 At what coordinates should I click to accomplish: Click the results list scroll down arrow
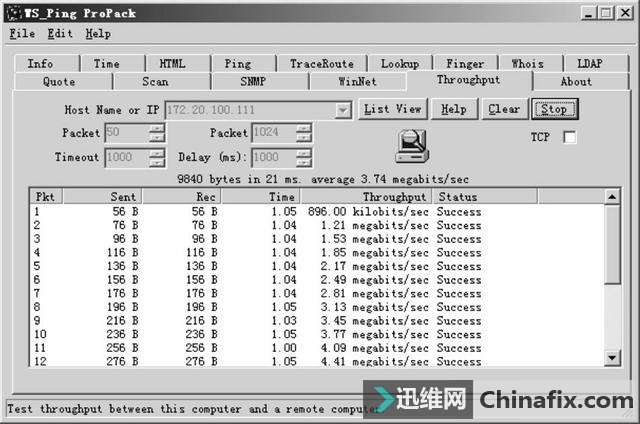coord(612,358)
